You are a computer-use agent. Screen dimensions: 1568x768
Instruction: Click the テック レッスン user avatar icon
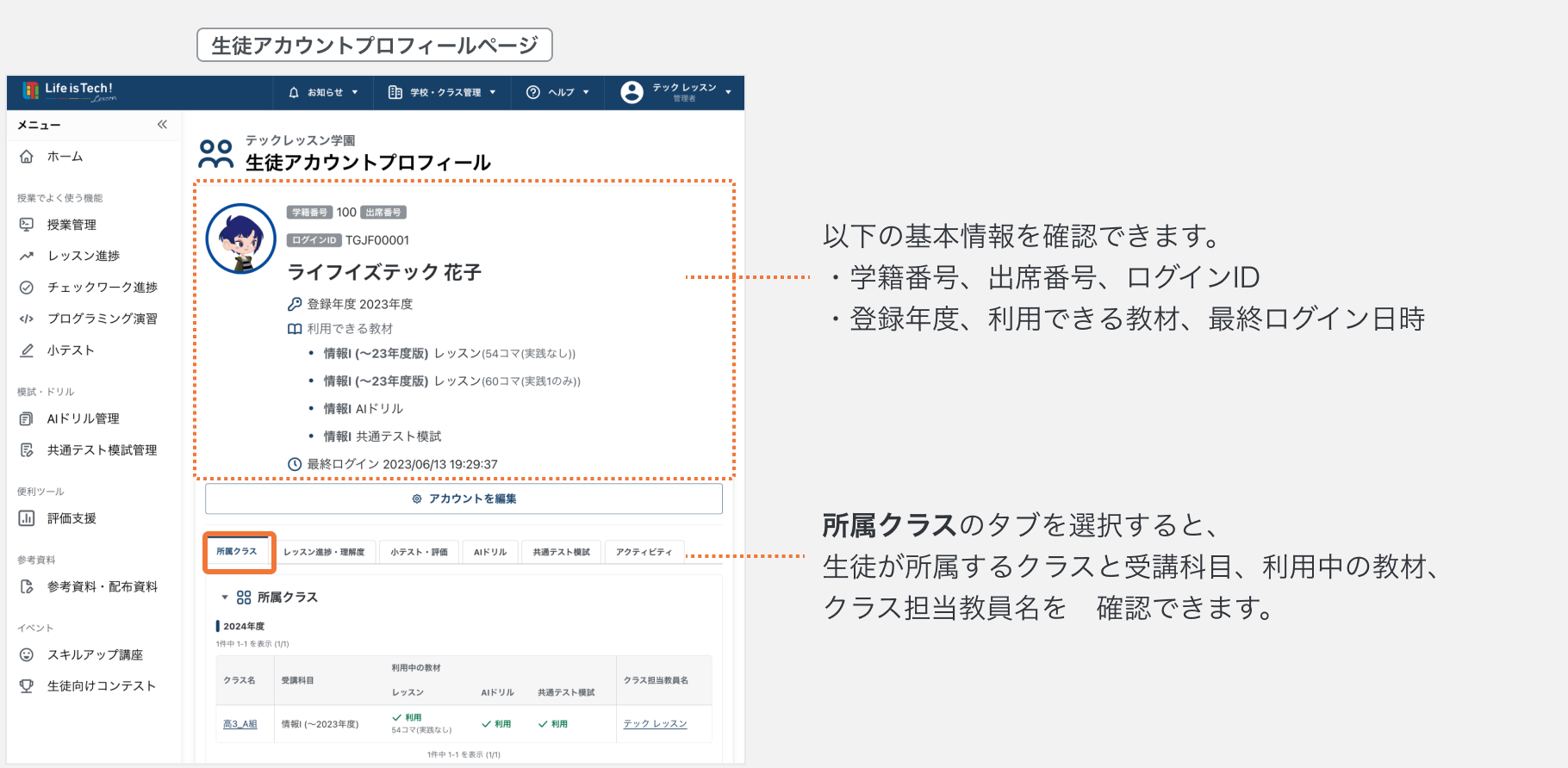632,92
